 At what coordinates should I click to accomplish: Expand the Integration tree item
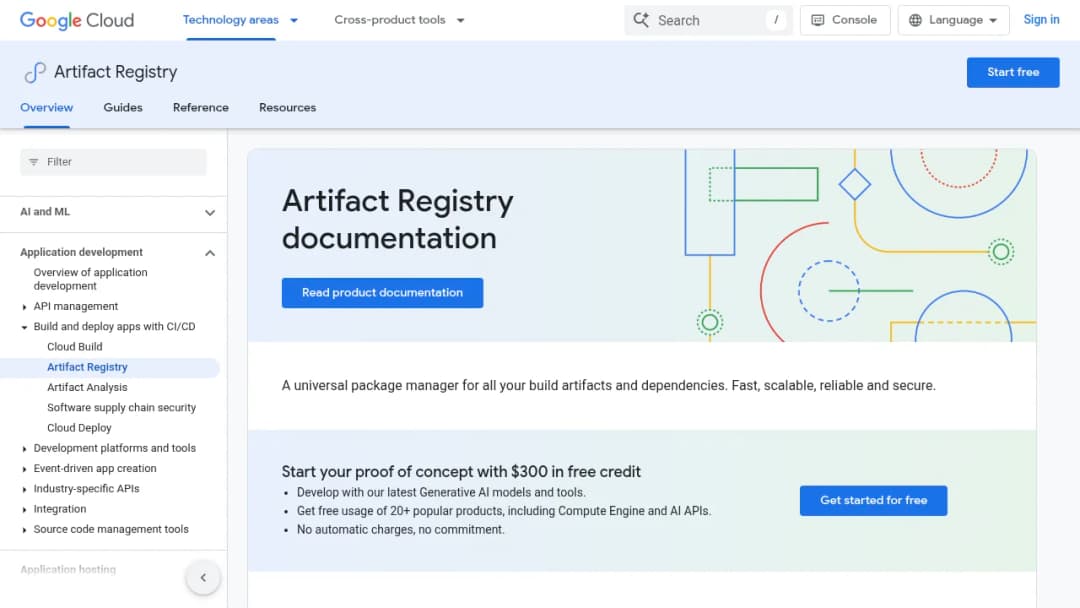point(25,510)
